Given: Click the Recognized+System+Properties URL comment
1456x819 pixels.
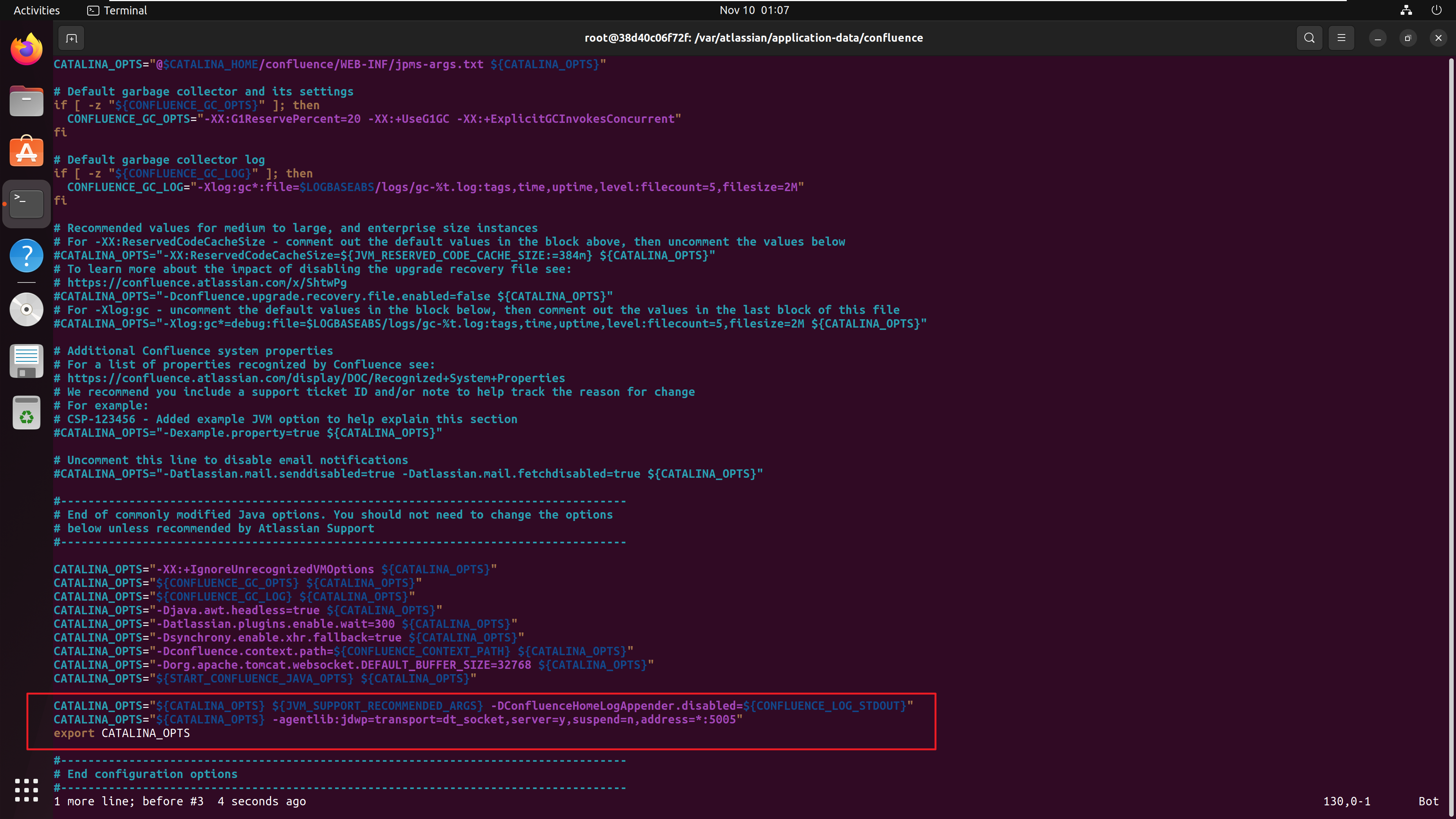Looking at the screenshot, I should coord(309,378).
